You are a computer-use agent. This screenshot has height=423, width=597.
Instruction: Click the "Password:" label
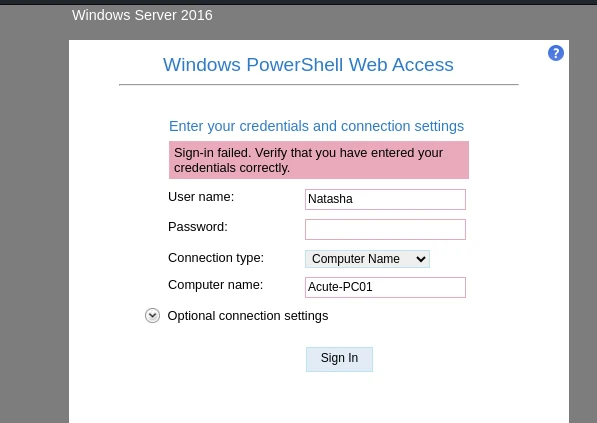(198, 227)
